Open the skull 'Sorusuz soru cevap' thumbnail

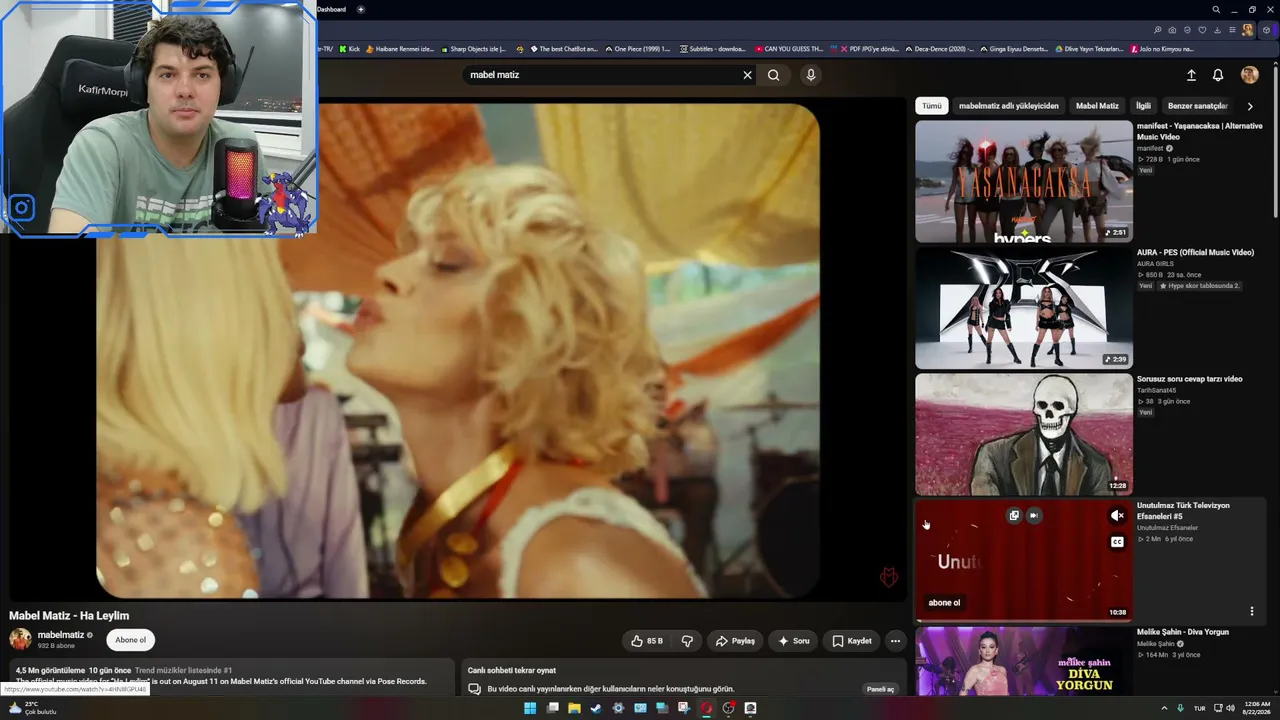pyautogui.click(x=1024, y=435)
